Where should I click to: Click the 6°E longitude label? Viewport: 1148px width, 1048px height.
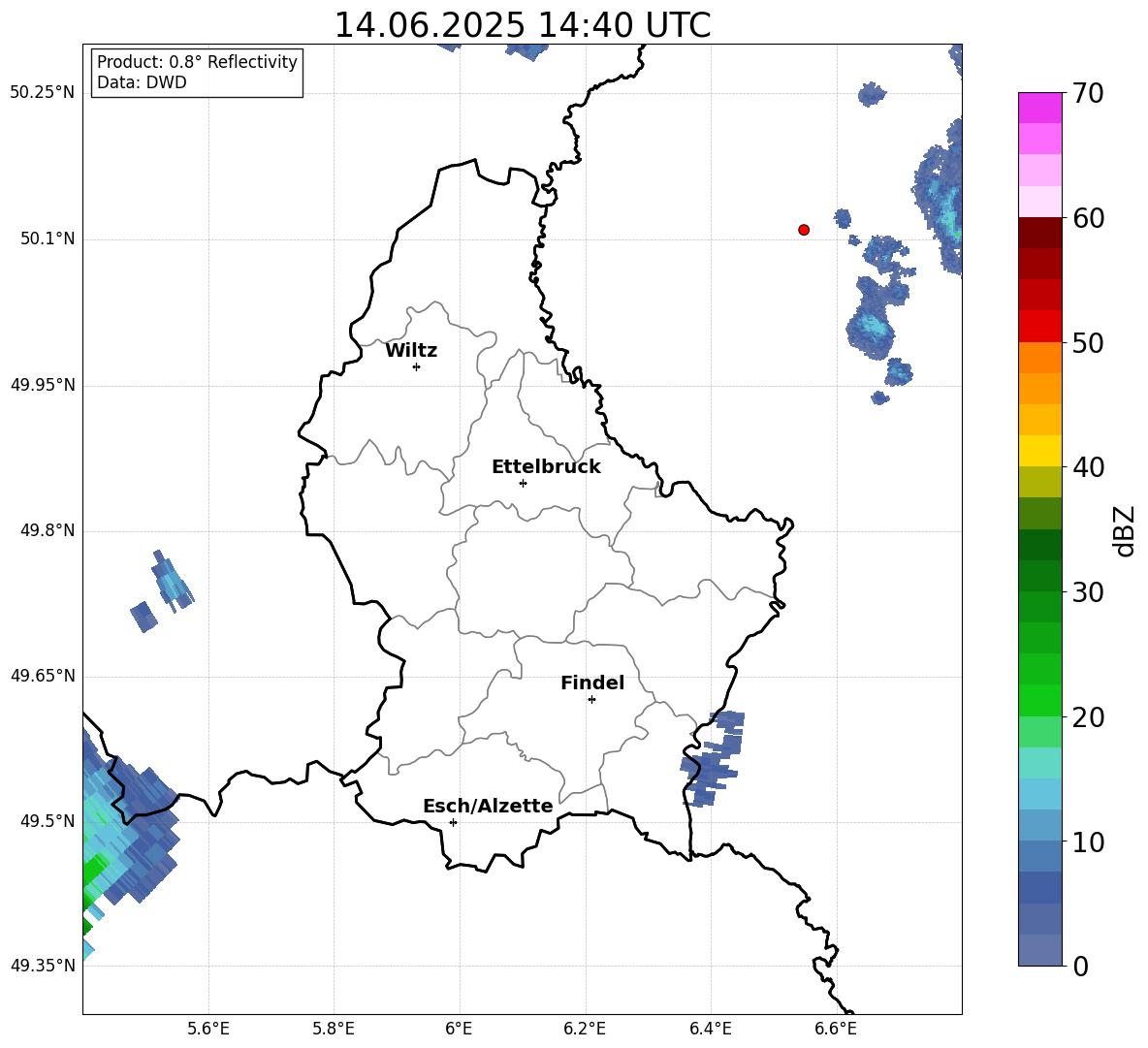click(x=459, y=1029)
